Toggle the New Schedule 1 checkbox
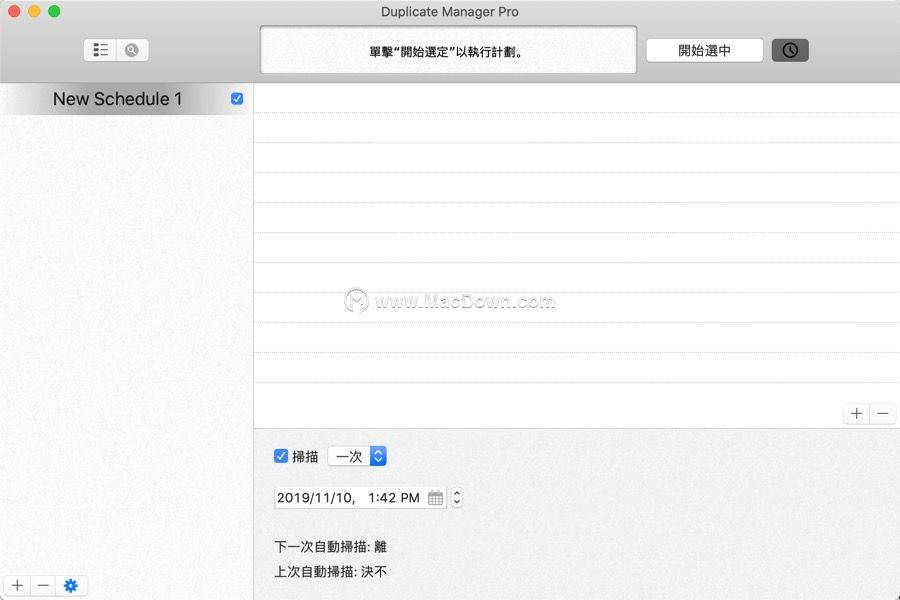Screen dimensions: 900x600 [236, 98]
